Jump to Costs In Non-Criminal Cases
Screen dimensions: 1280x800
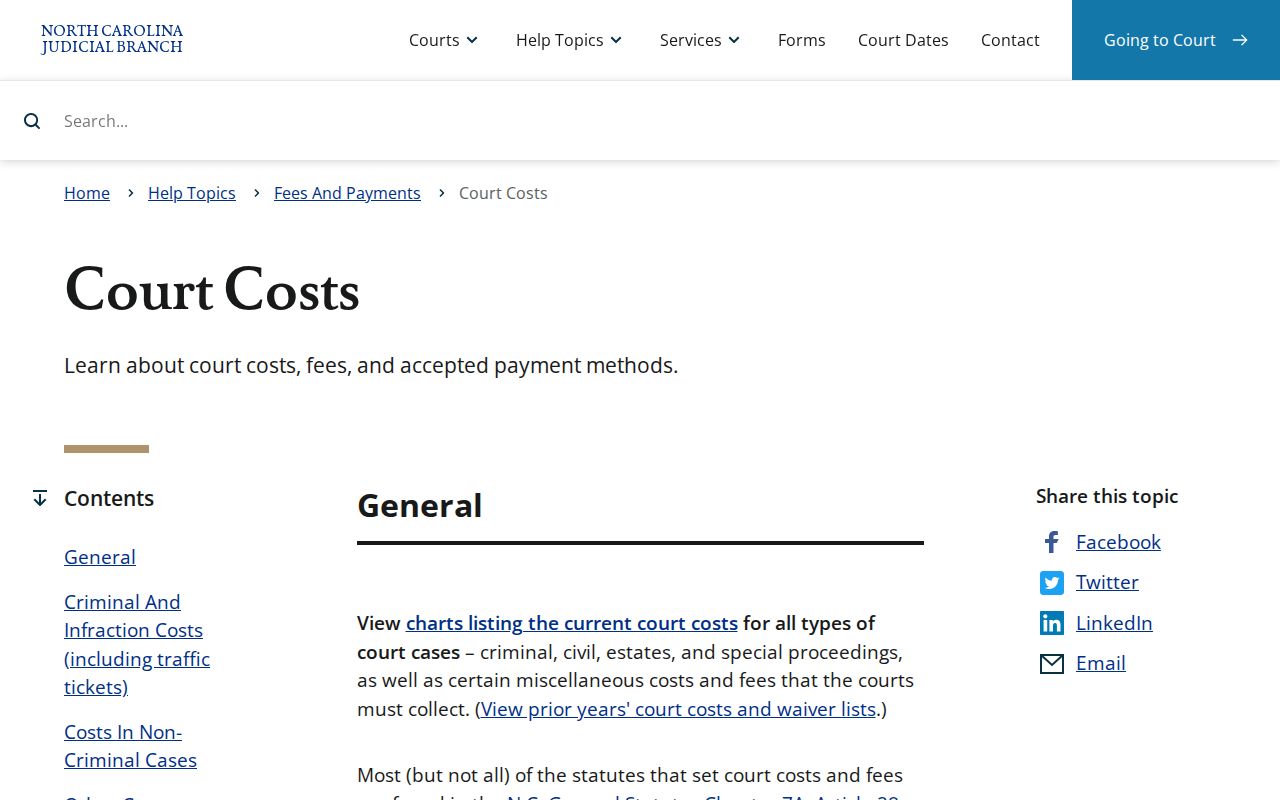(x=130, y=746)
